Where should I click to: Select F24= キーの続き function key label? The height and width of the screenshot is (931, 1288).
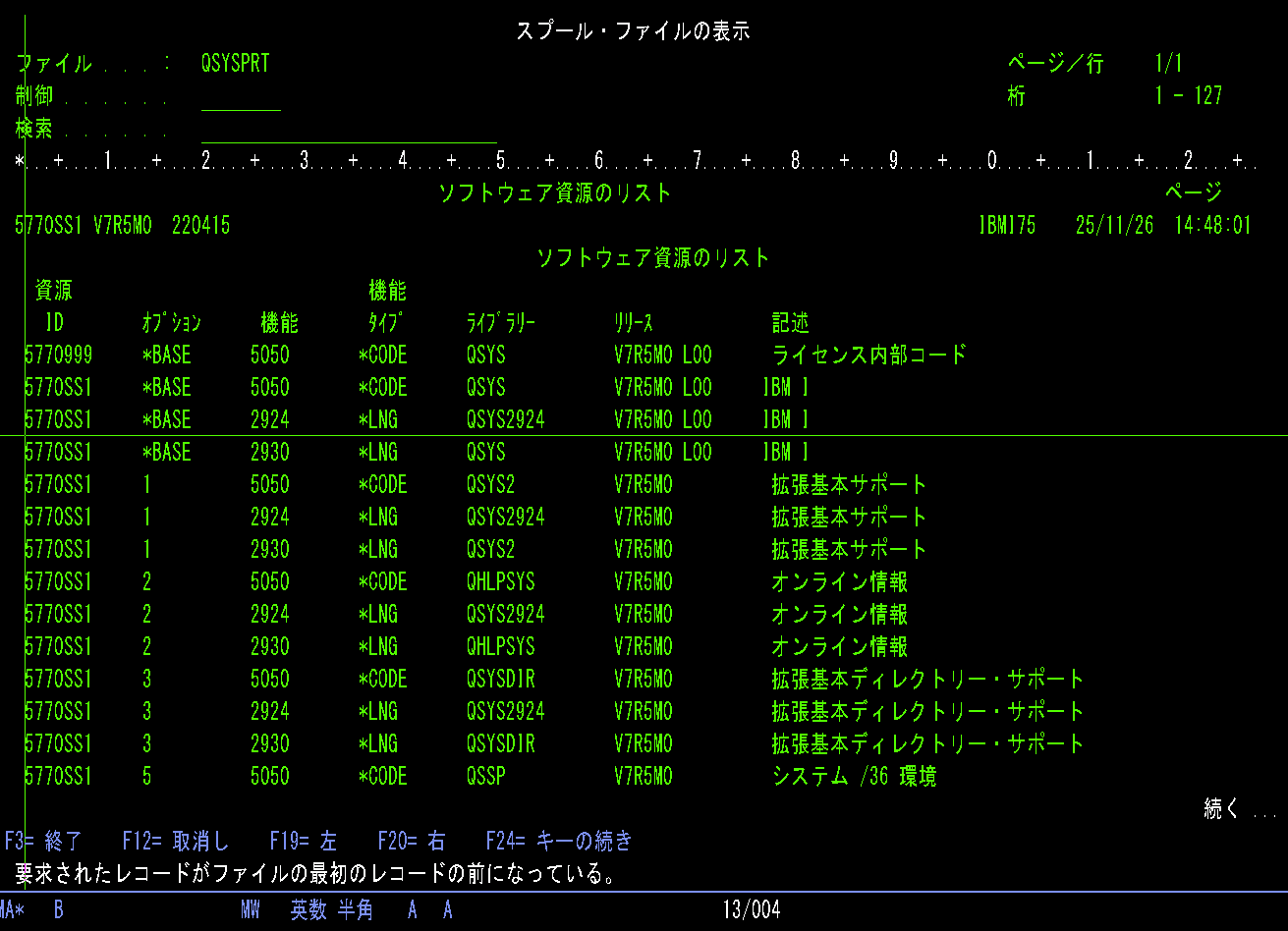[560, 842]
